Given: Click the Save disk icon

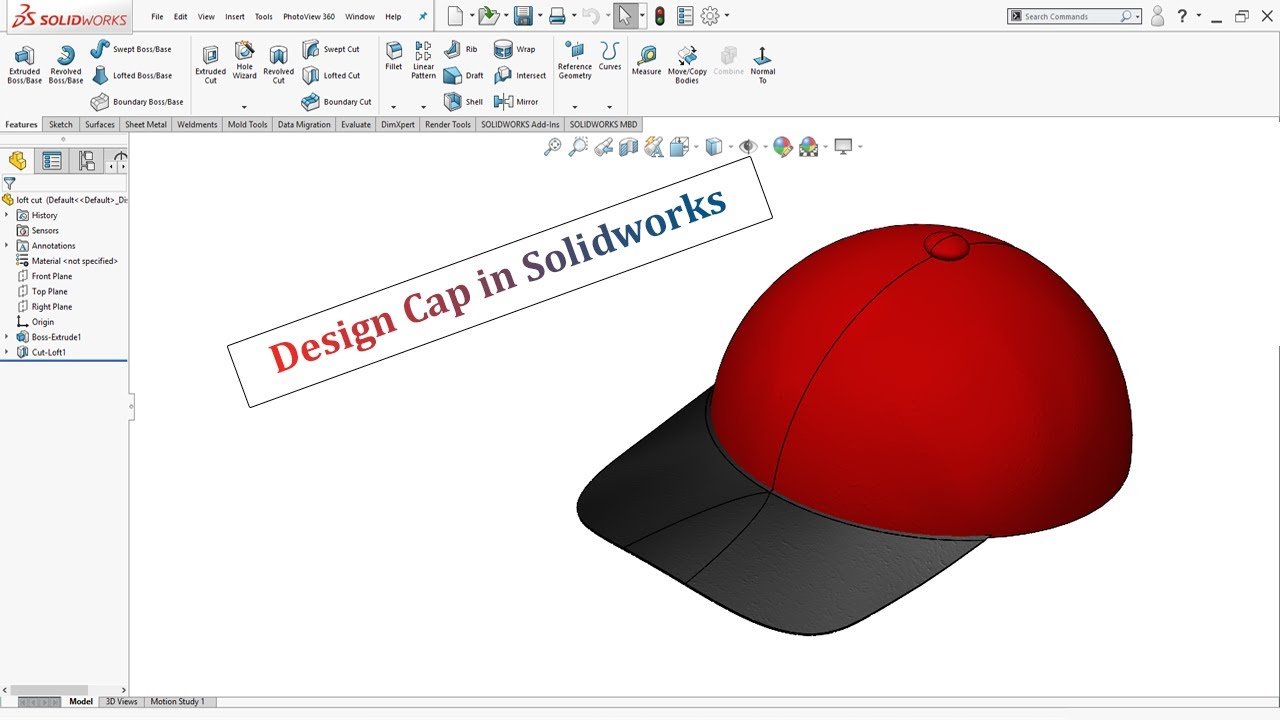Looking at the screenshot, I should click(x=522, y=16).
